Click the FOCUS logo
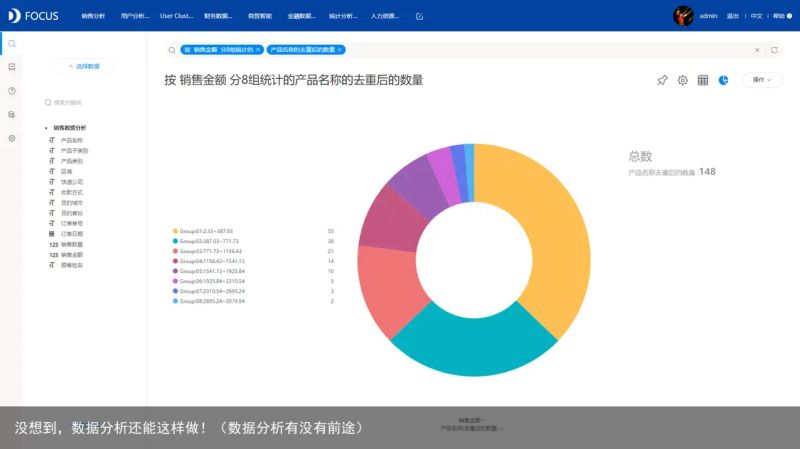The width and height of the screenshot is (800, 449). [33, 16]
